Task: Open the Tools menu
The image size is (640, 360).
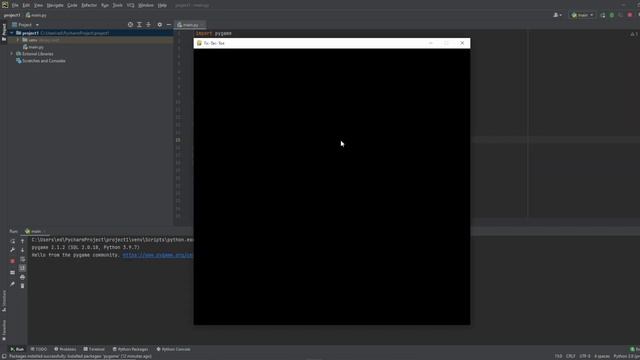Action: coord(118,5)
